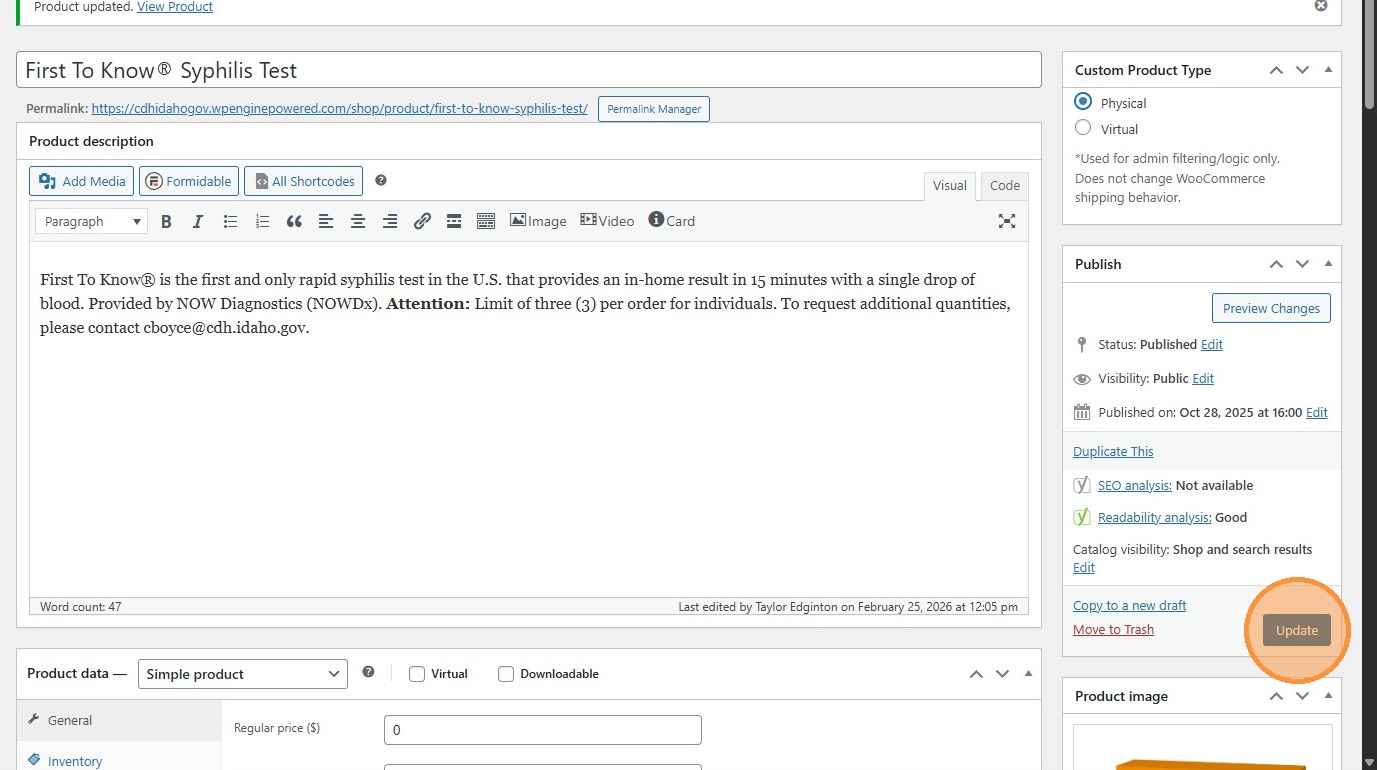The width and height of the screenshot is (1377, 770).
Task: Tick the Virtual checkbox in Product data
Action: (x=418, y=674)
